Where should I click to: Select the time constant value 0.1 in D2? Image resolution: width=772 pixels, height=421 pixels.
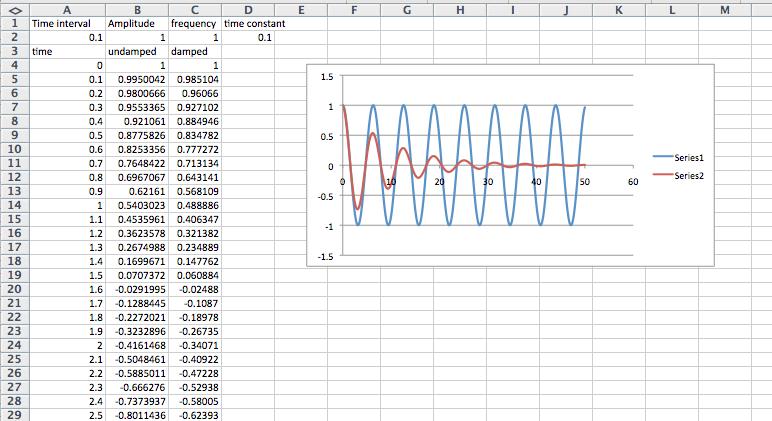(248, 37)
